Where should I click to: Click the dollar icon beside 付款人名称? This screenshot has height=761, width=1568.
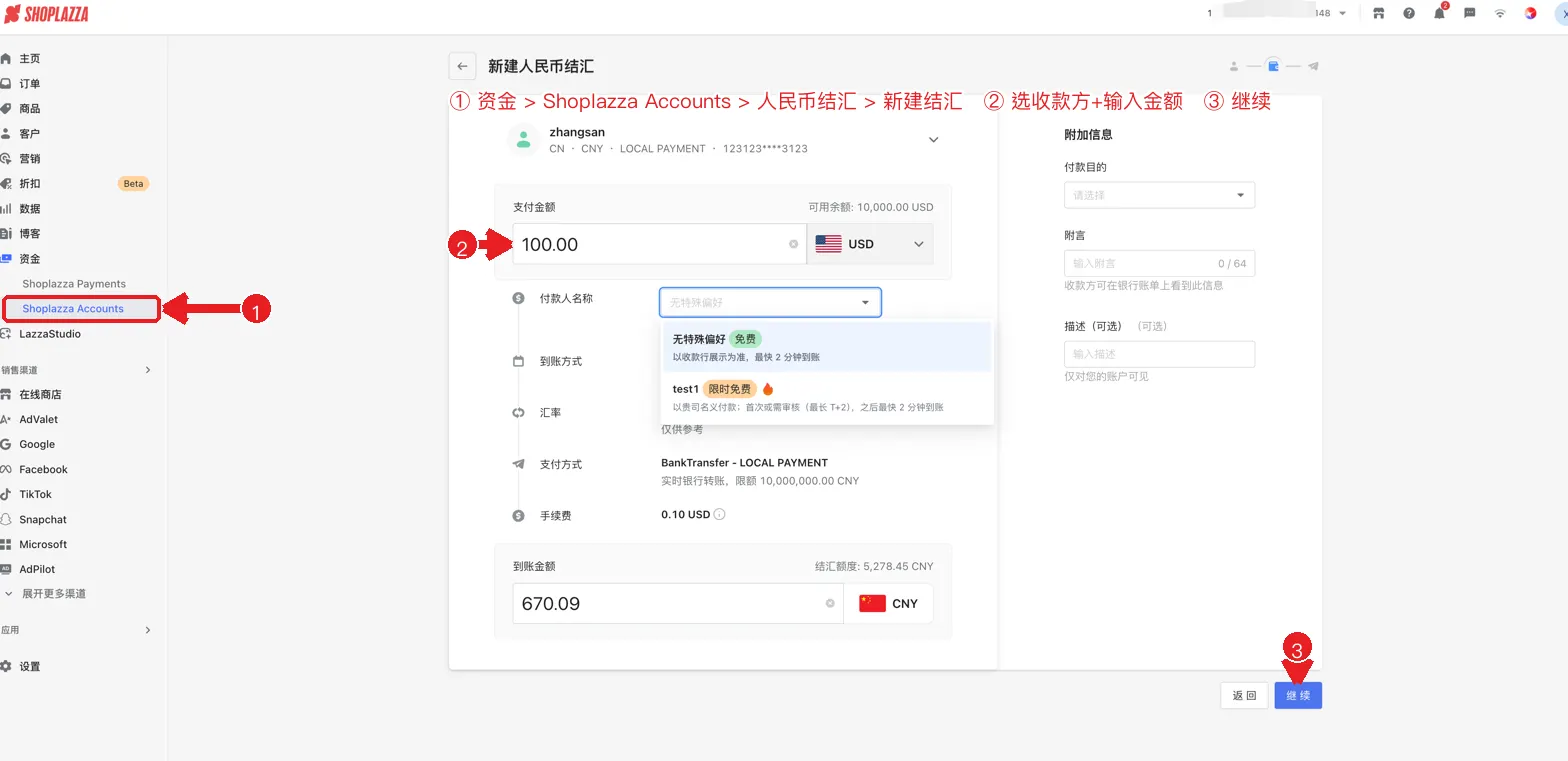518,298
